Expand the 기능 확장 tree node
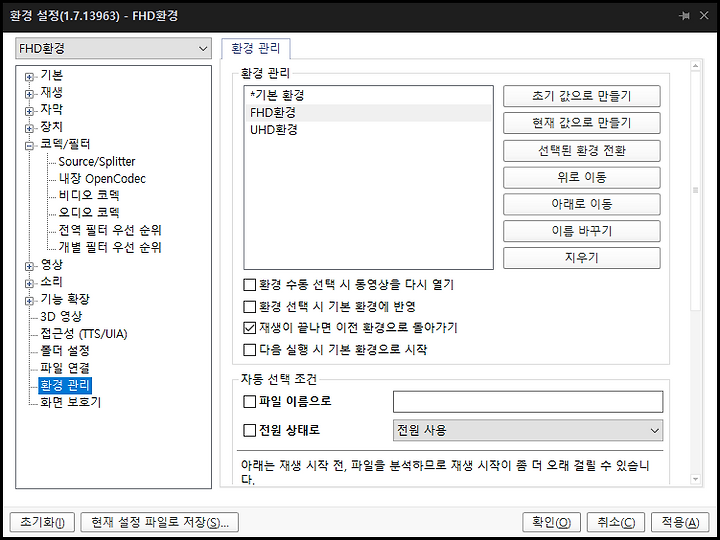Viewport: 720px width, 540px height. point(29,301)
